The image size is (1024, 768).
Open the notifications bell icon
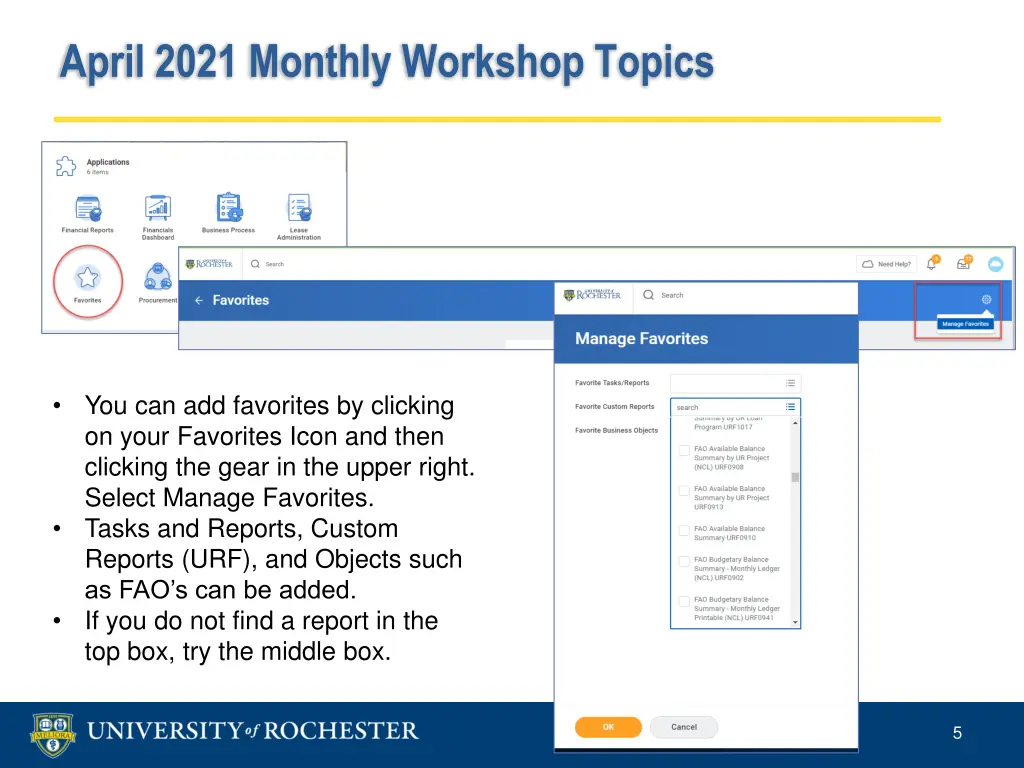(932, 263)
